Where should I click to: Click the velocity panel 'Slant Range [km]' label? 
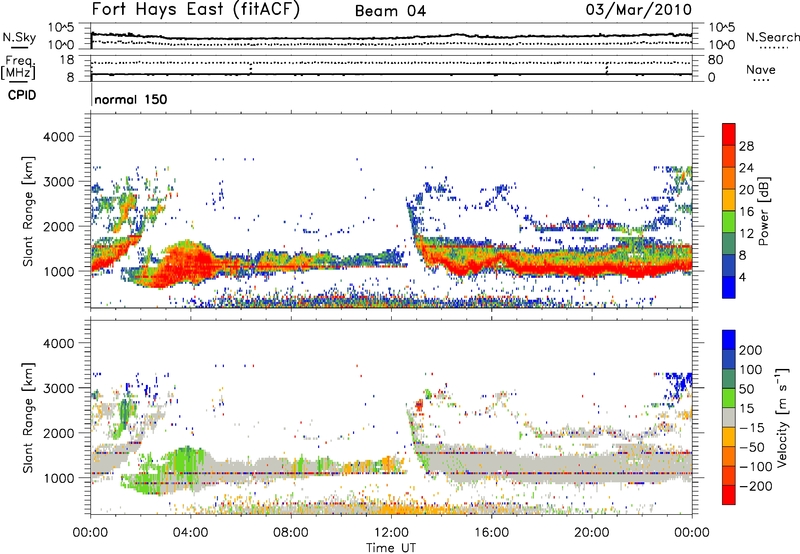pyautogui.click(x=28, y=418)
